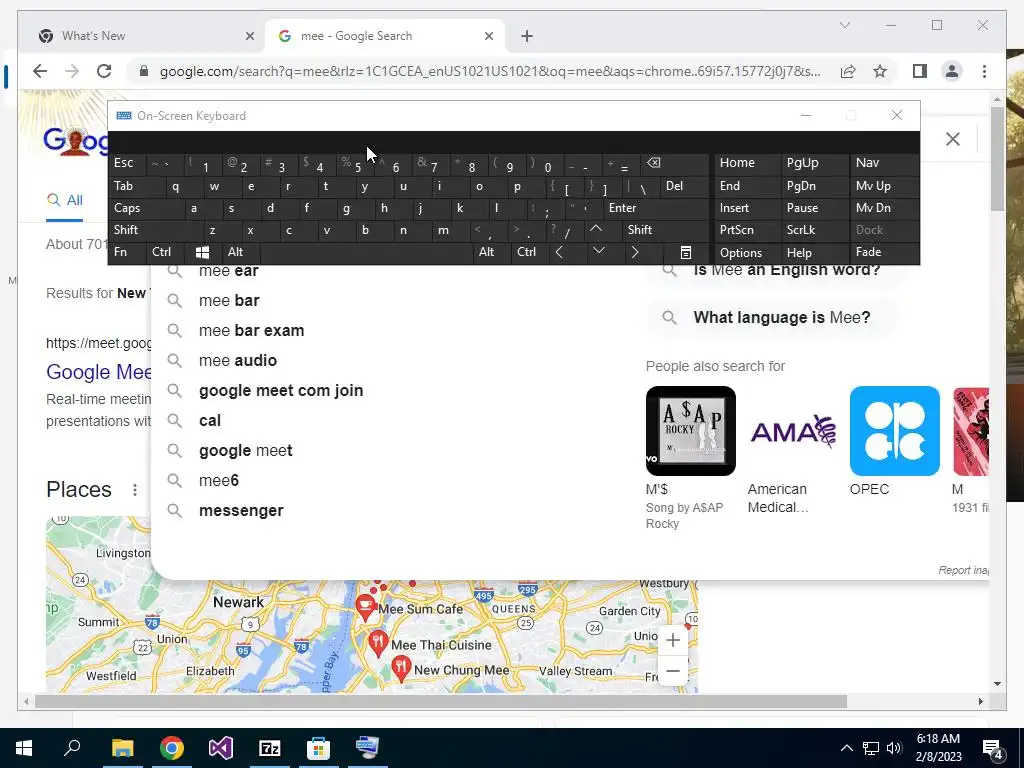This screenshot has width=1024, height=768.
Task: Tap the Tab key on the on-screen keyboard
Action: point(137,186)
